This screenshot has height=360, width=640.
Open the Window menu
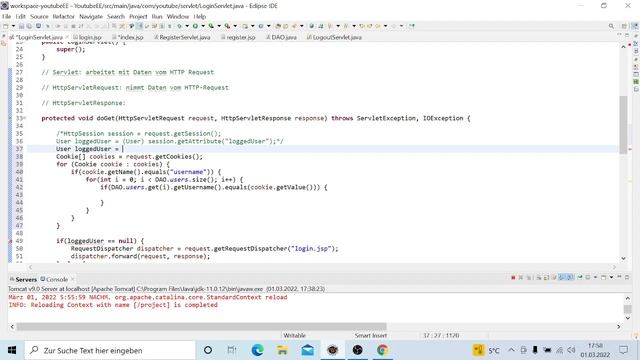click(178, 17)
